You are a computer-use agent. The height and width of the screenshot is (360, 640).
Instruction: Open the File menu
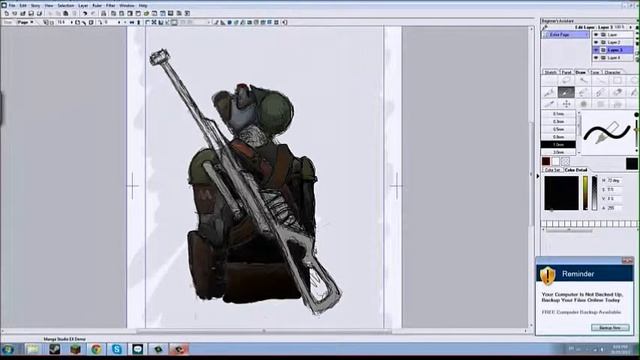(x=12, y=6)
